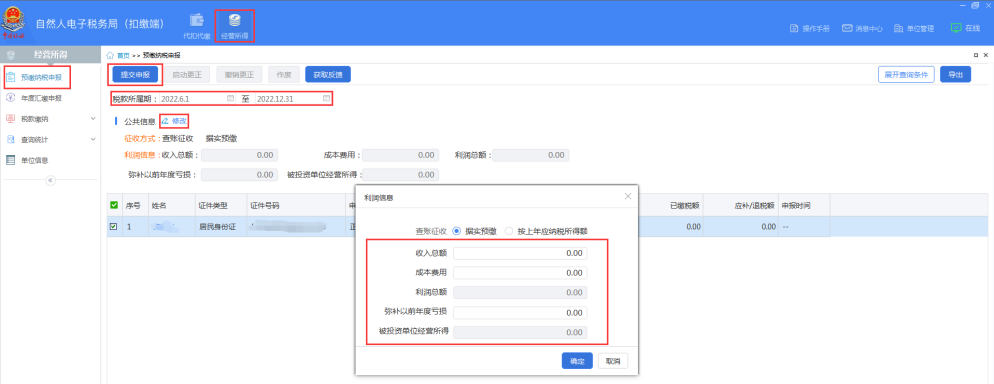Click the 启动更正 button
Screen dimensions: 994x384
(187, 75)
